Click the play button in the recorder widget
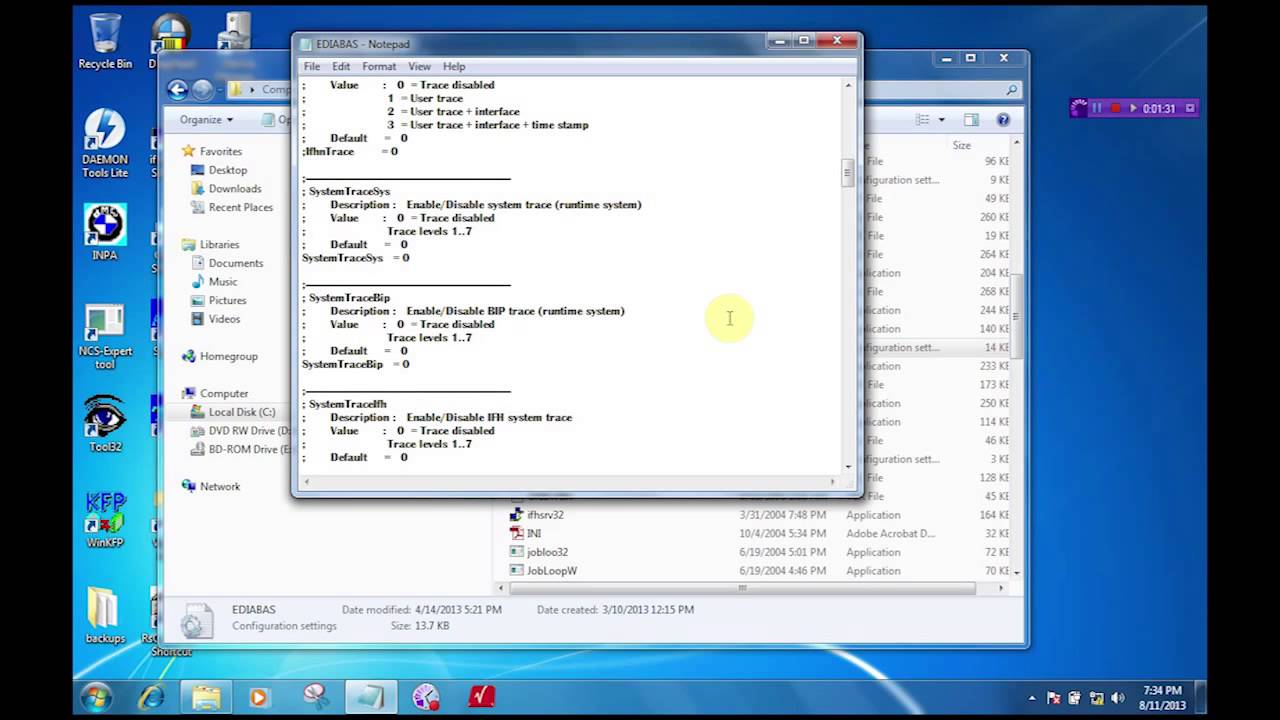The width and height of the screenshot is (1280, 720). 1133,108
